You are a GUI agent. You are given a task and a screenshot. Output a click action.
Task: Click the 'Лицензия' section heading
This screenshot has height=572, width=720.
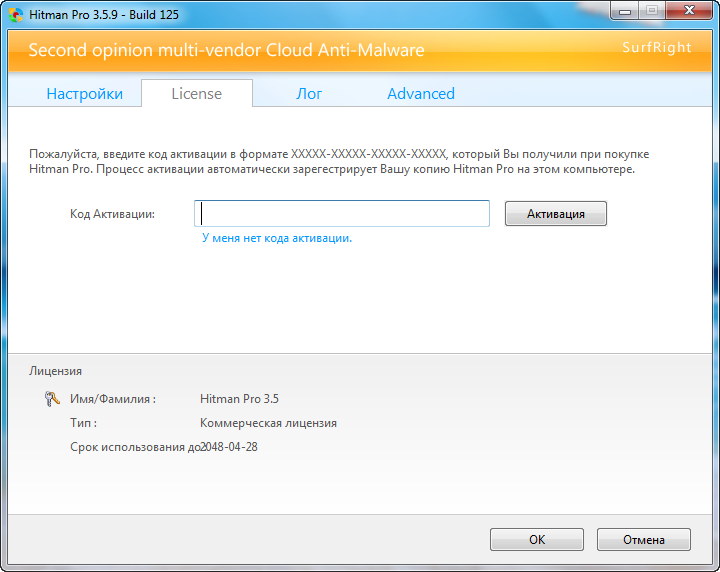pos(56,371)
